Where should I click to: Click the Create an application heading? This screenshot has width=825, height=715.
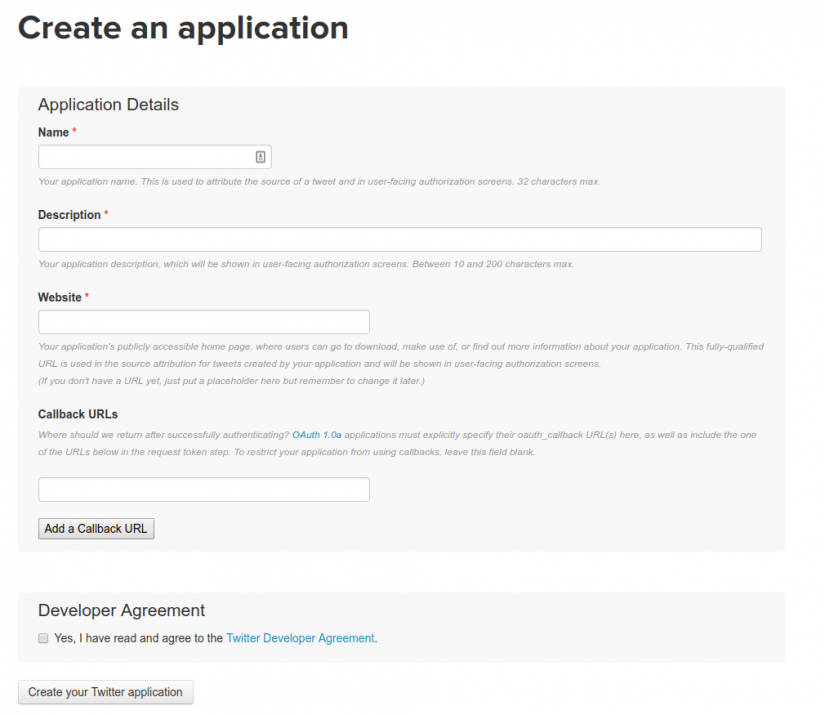[183, 28]
